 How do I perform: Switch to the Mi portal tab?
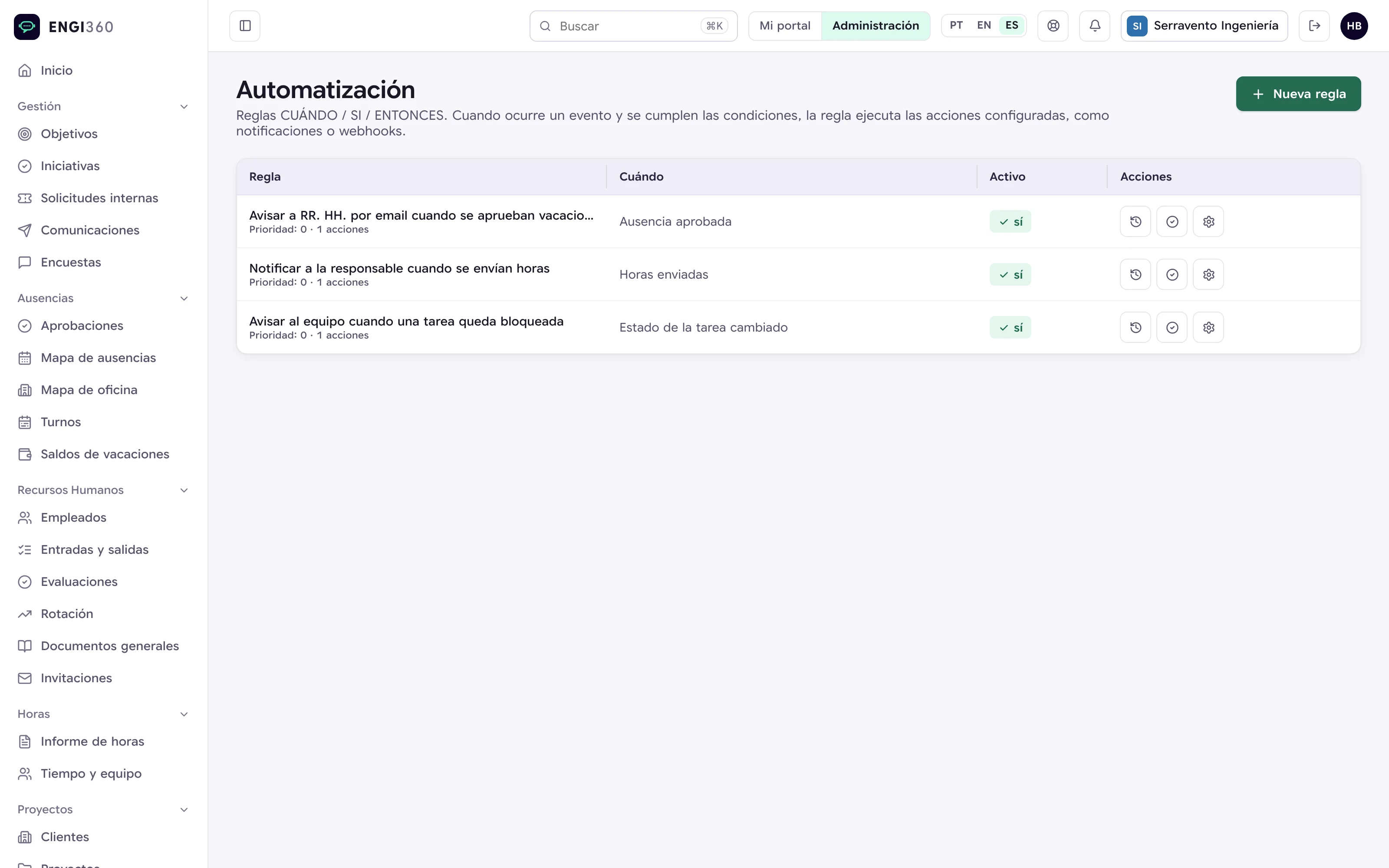pyautogui.click(x=785, y=26)
